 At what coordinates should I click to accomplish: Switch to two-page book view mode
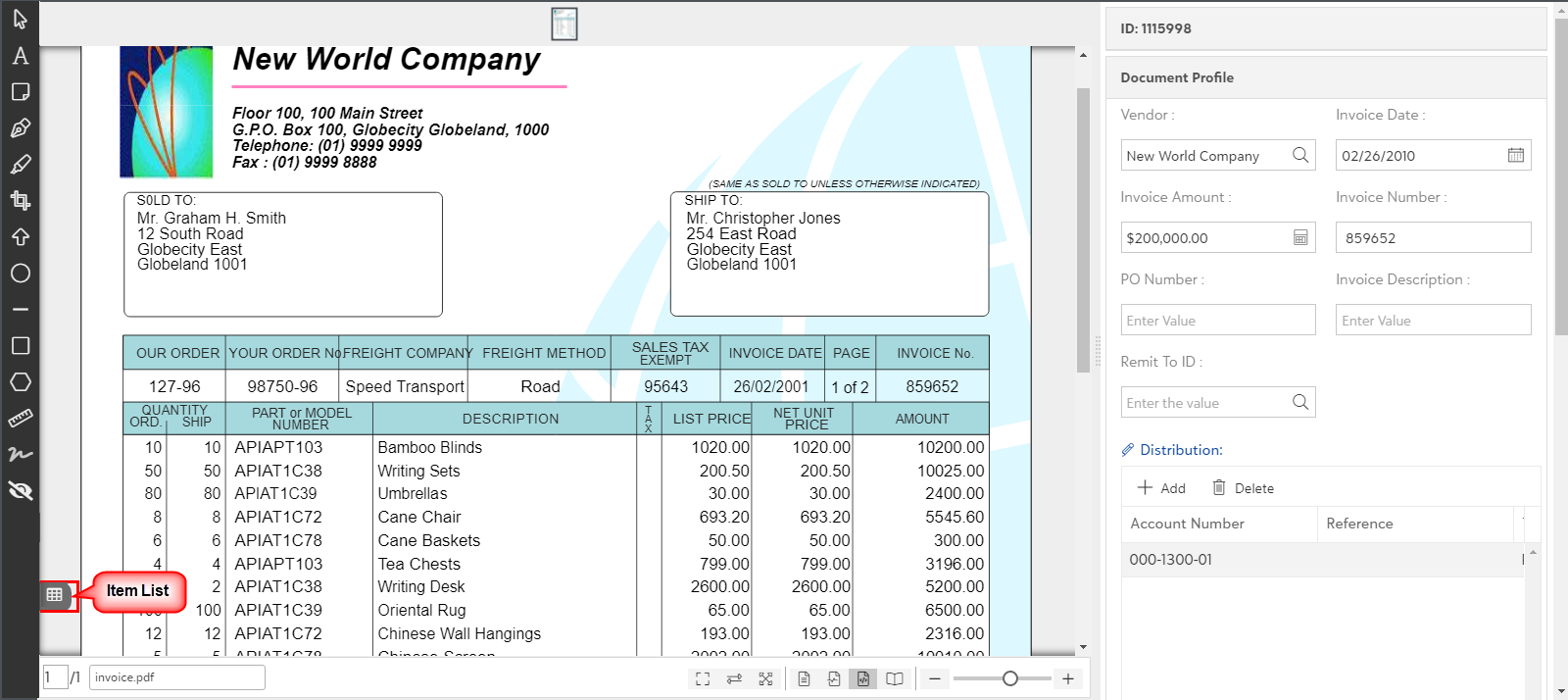[x=895, y=678]
